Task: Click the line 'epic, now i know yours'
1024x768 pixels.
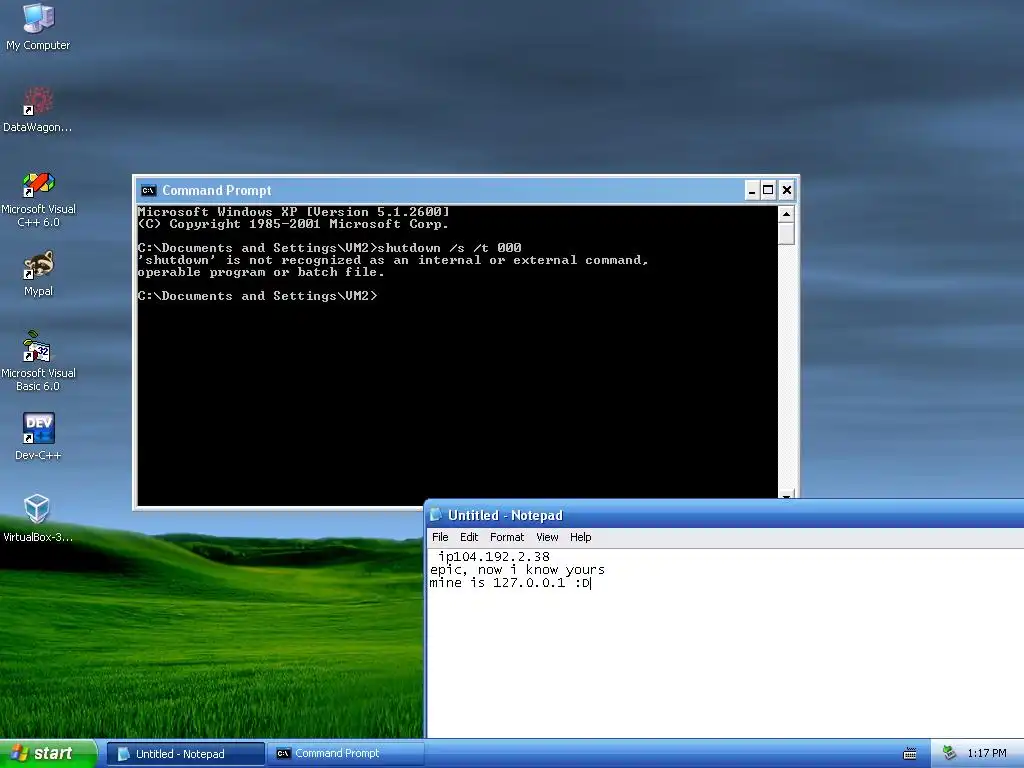Action: coord(517,570)
